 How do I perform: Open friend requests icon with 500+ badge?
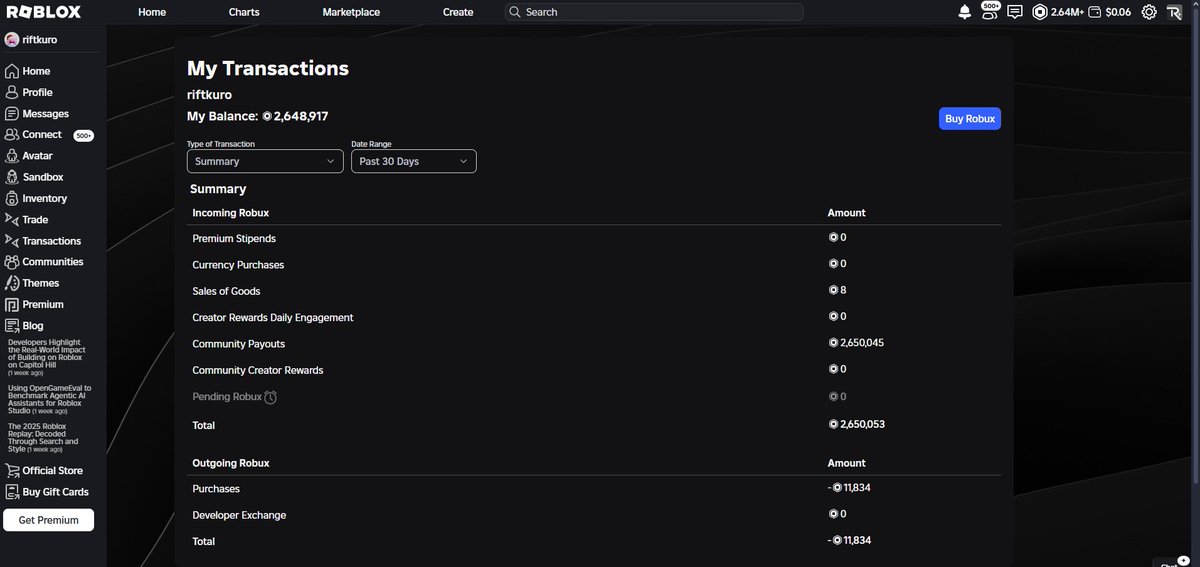(x=989, y=11)
